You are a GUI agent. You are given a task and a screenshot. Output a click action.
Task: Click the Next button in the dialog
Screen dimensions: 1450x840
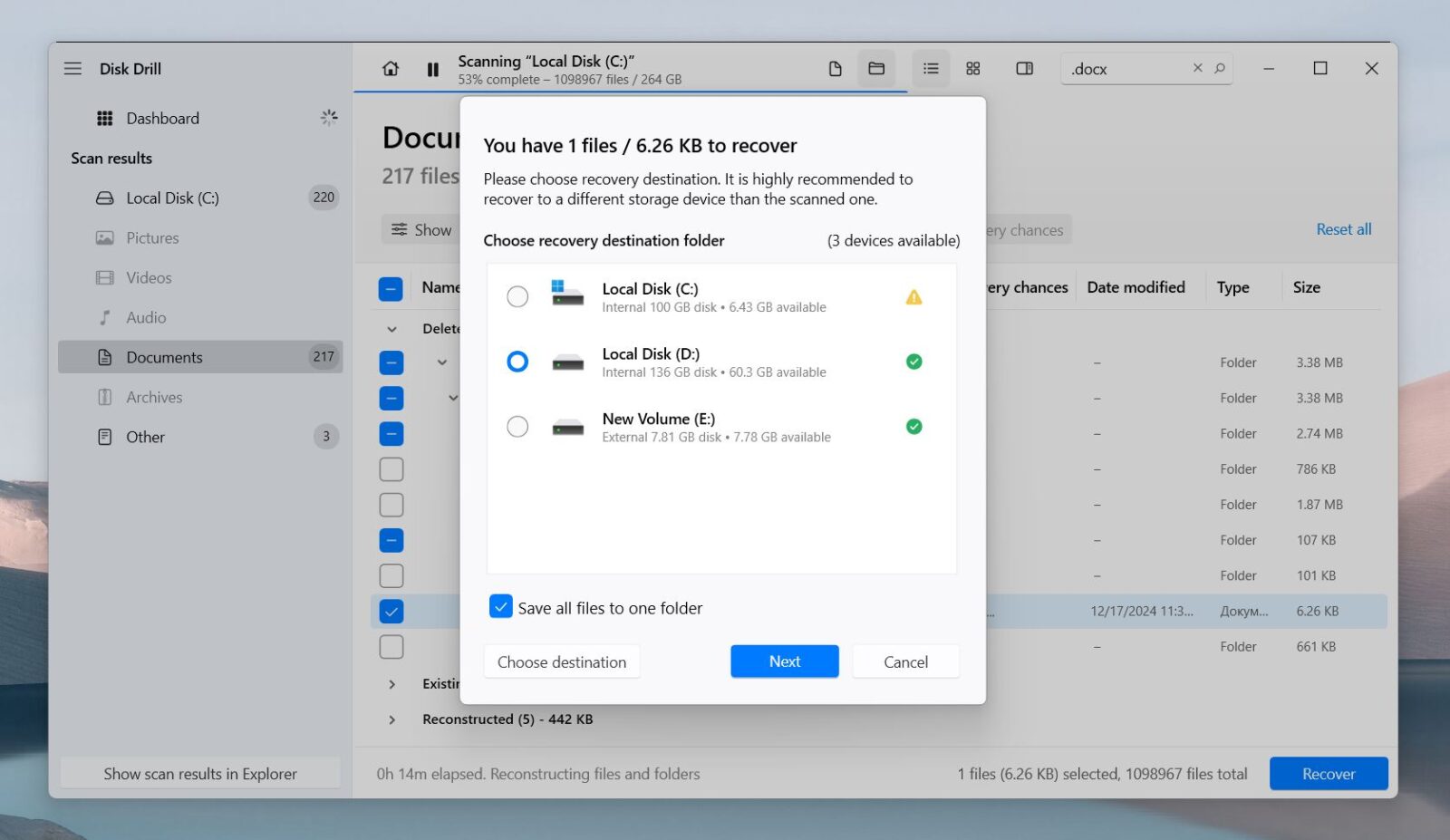pyautogui.click(x=784, y=661)
